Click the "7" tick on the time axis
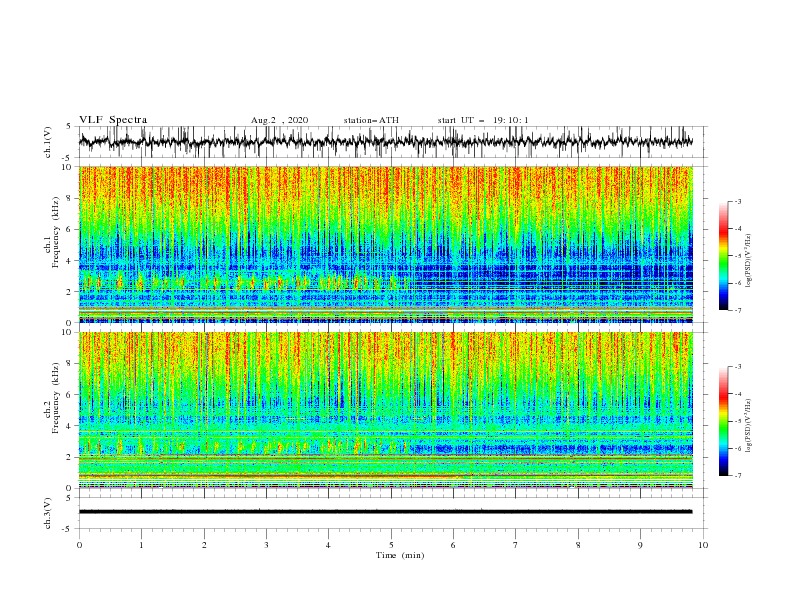The height and width of the screenshot is (612, 792). 516,545
